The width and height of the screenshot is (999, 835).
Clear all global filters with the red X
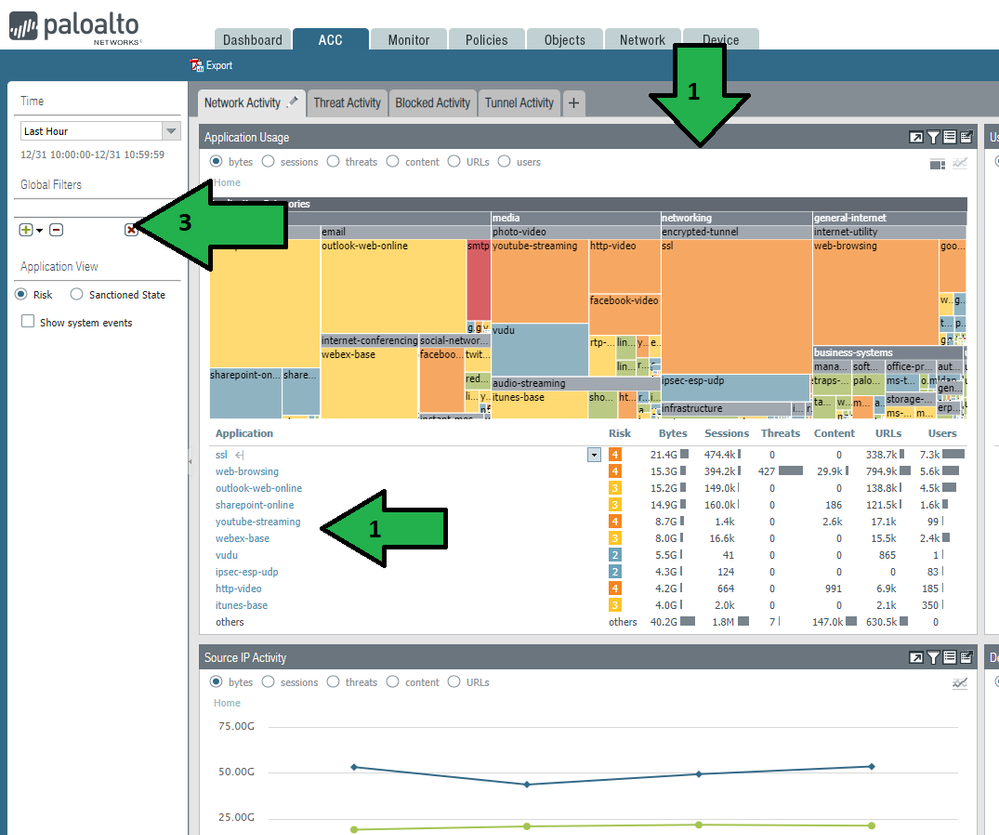tap(131, 230)
